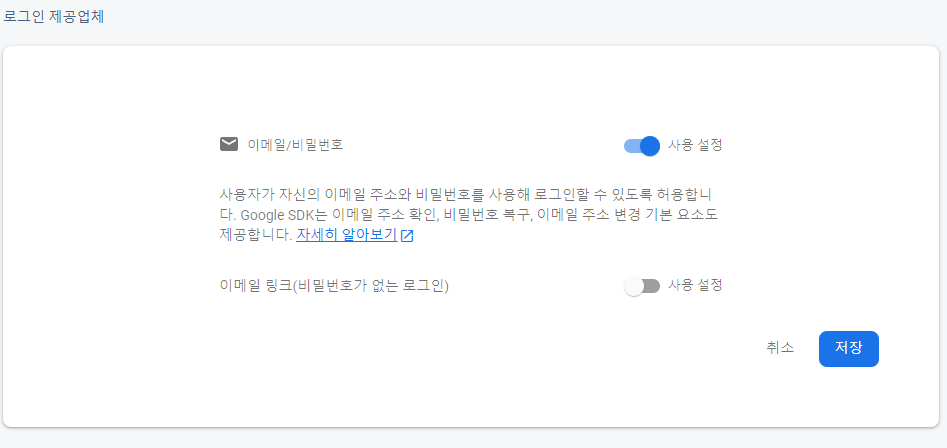Click 사용 설정 text beside the email/password toggle
The width and height of the screenshot is (947, 448).
pos(695,145)
